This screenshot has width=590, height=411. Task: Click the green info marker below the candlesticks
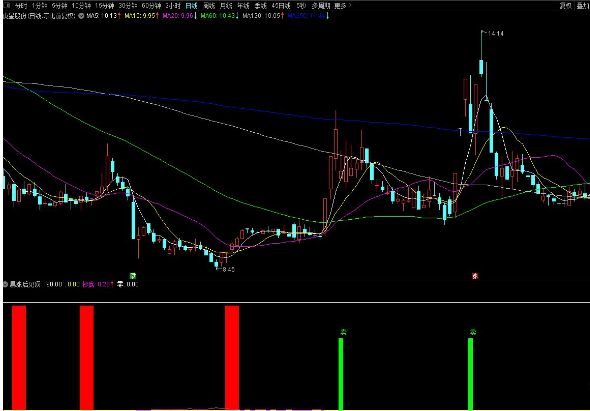click(132, 276)
